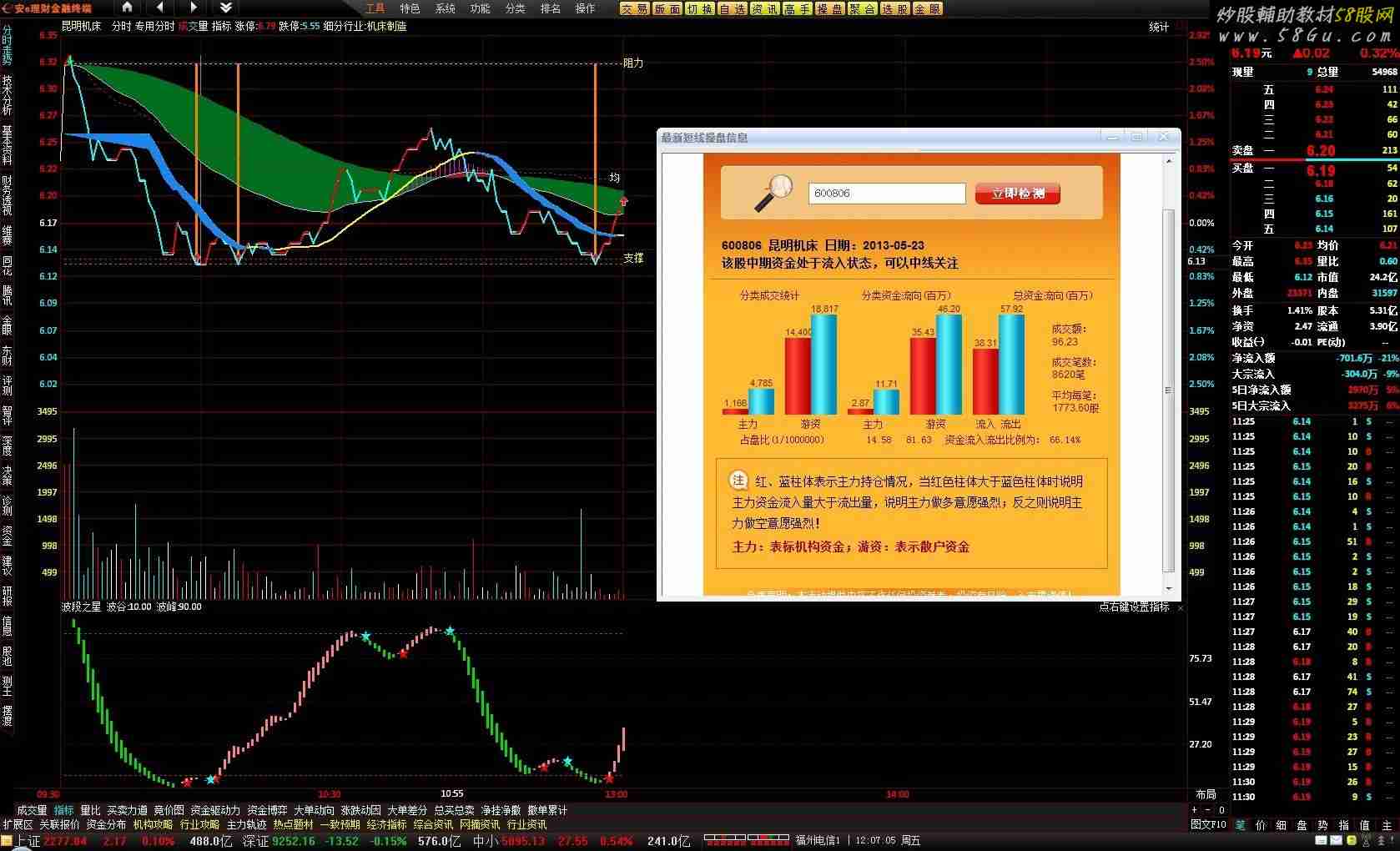The image size is (1400, 851).
Task: Select the 财务透视 sidebar tab
Action: tap(8, 194)
